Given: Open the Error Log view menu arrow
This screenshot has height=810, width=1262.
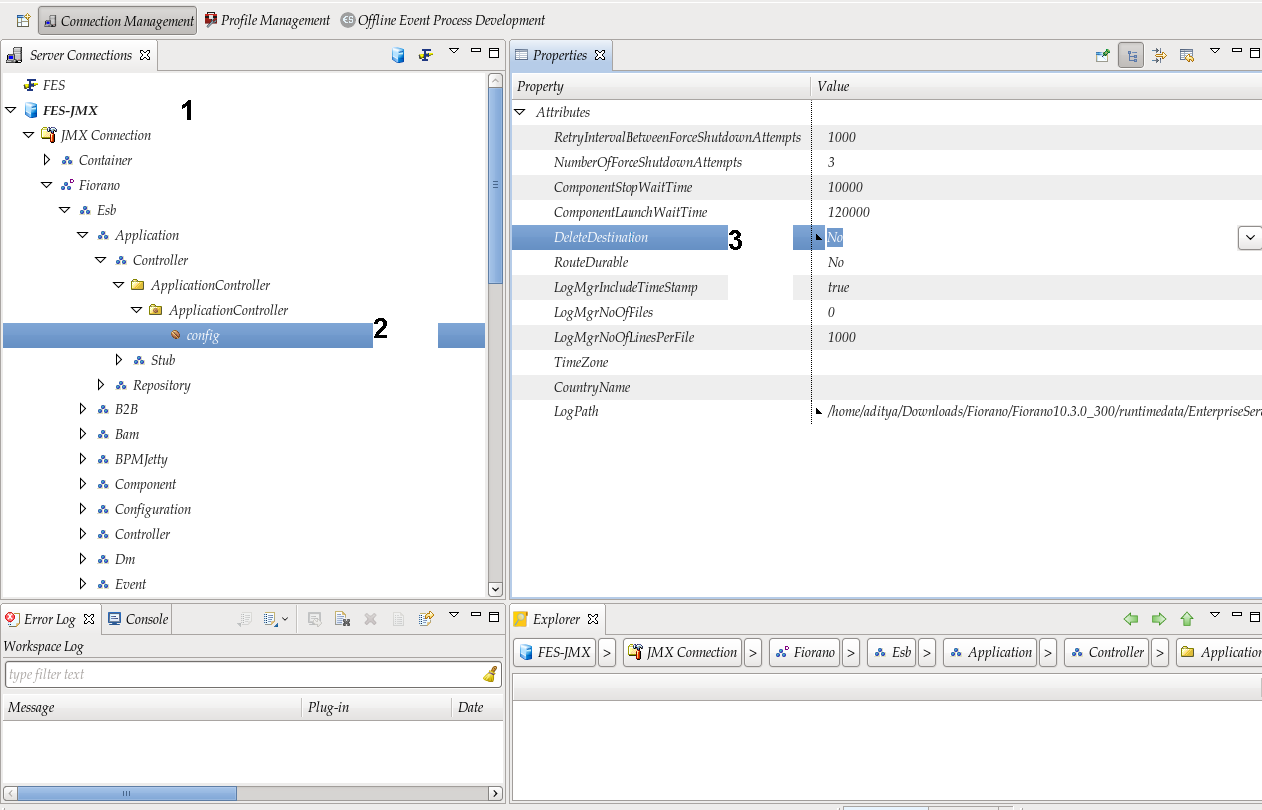Looking at the screenshot, I should coord(453,616).
